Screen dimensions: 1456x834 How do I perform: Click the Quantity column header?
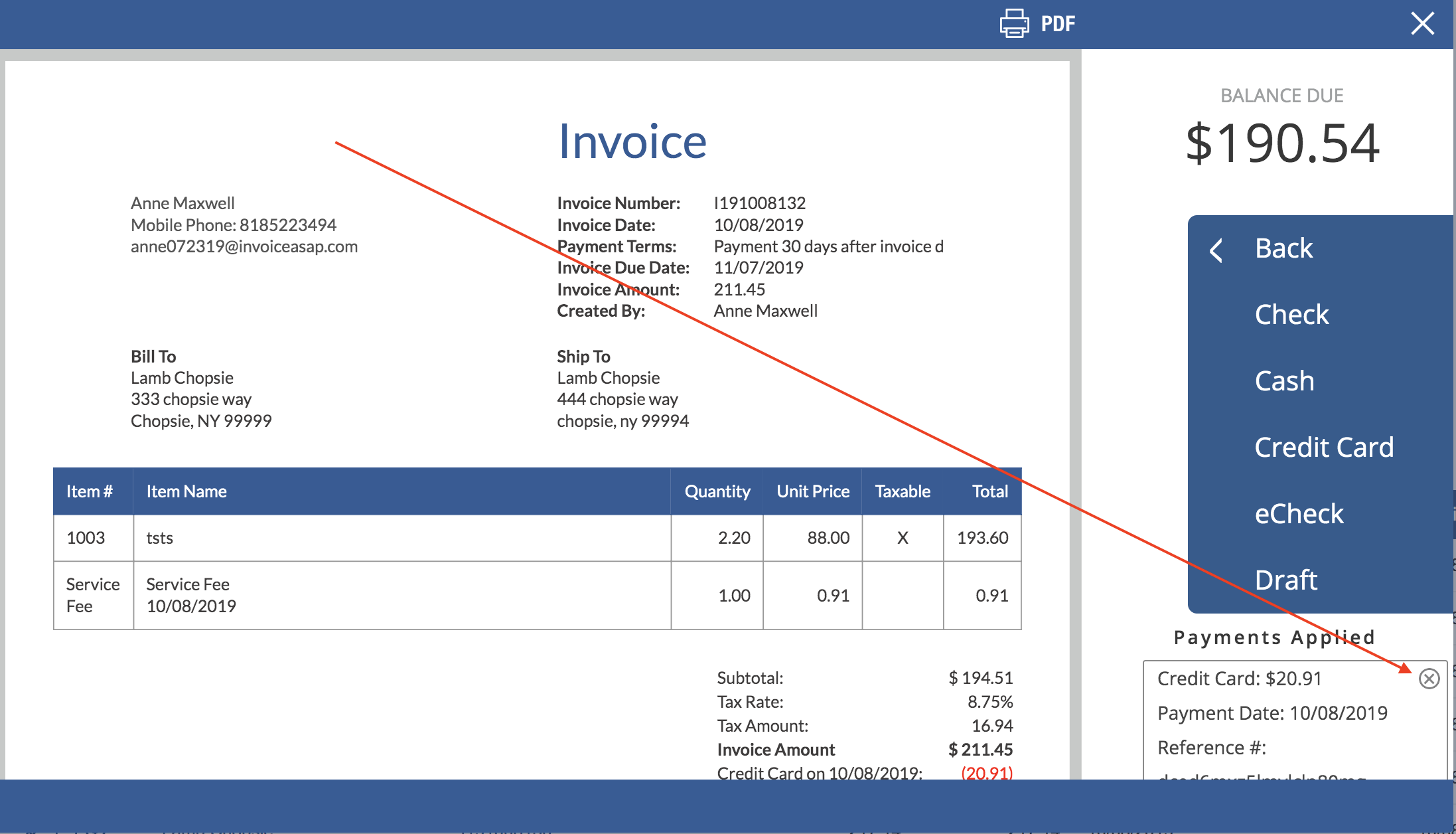[717, 491]
